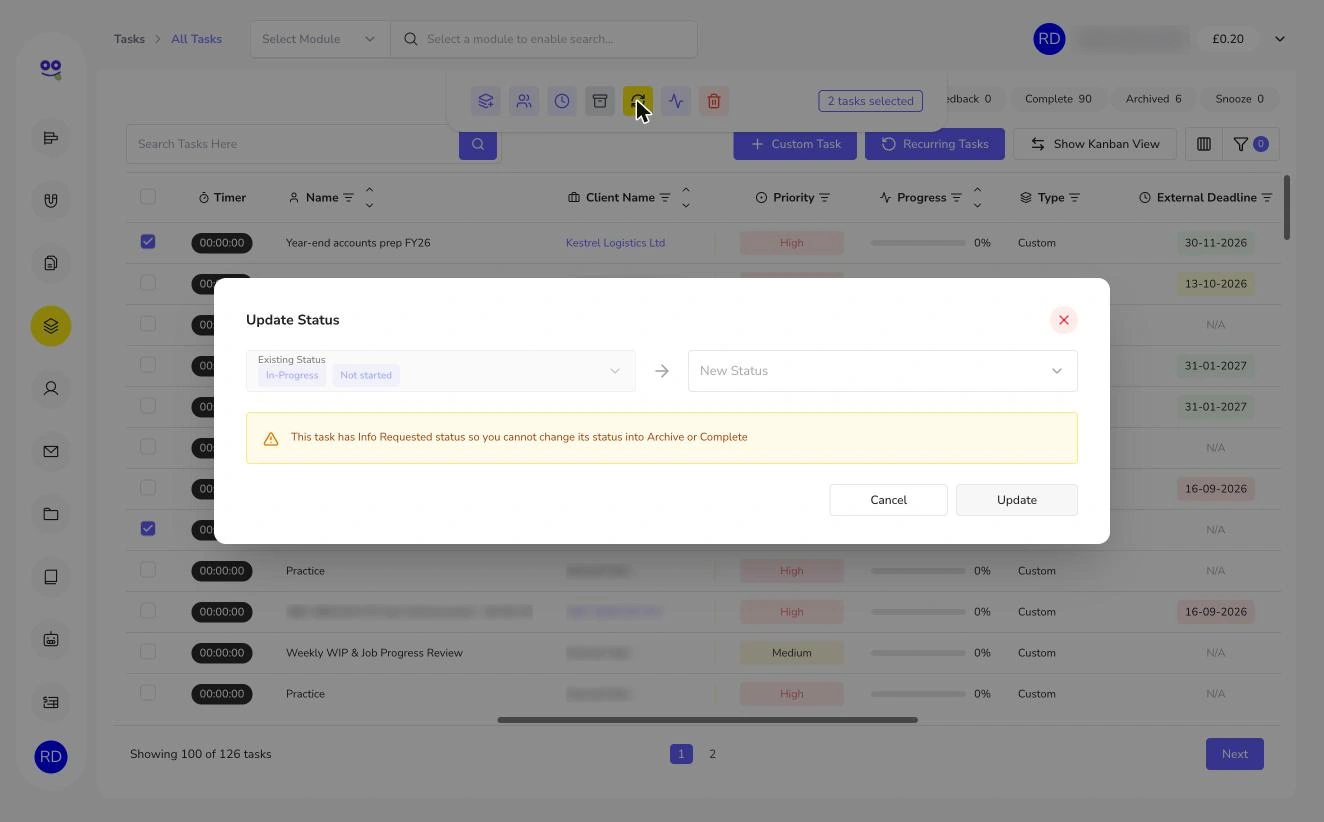Open the magnet icon in the sidebar

[51, 200]
